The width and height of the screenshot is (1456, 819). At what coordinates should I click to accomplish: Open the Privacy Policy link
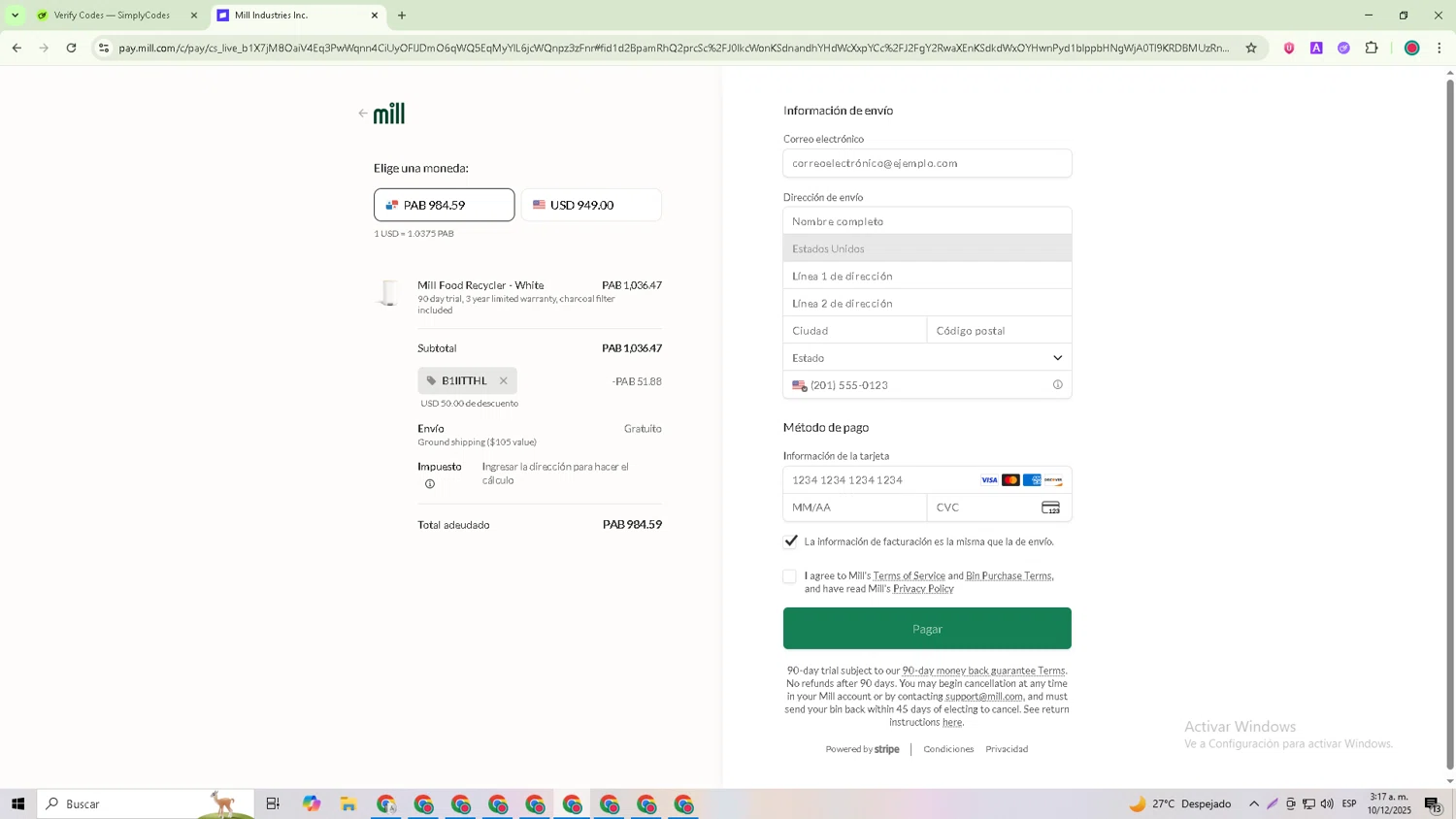(923, 589)
